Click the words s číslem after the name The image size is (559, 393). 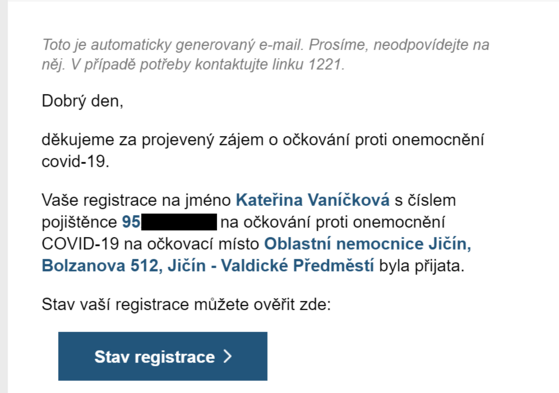pos(425,200)
